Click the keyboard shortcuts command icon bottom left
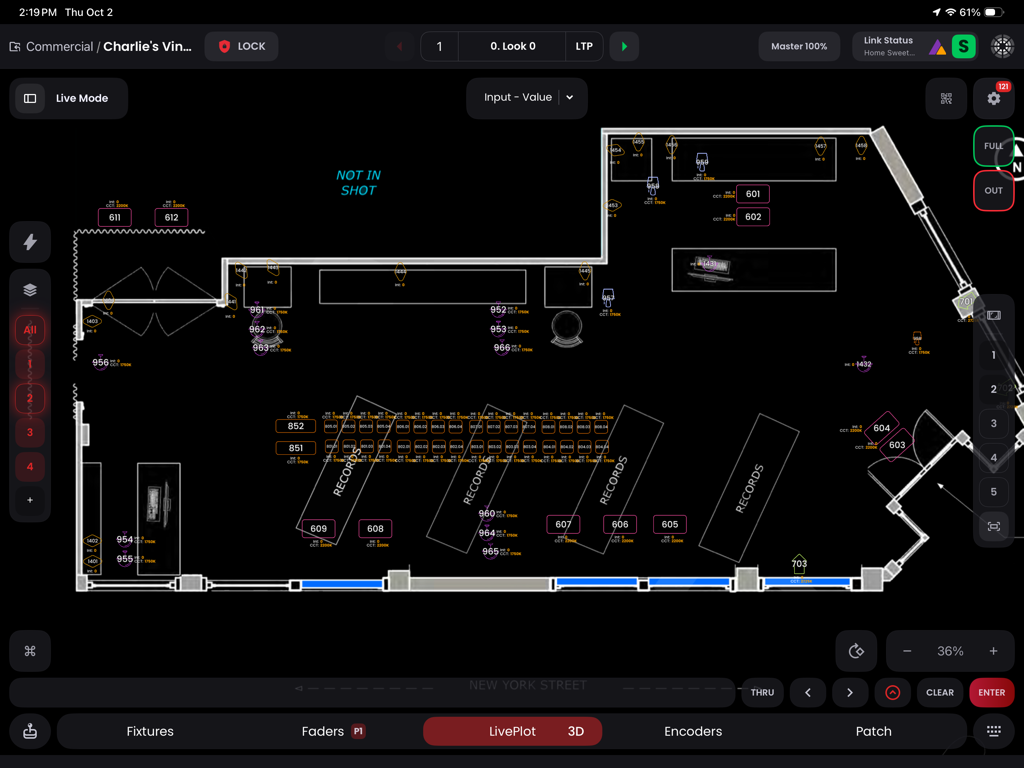The image size is (1024, 768). 29,650
